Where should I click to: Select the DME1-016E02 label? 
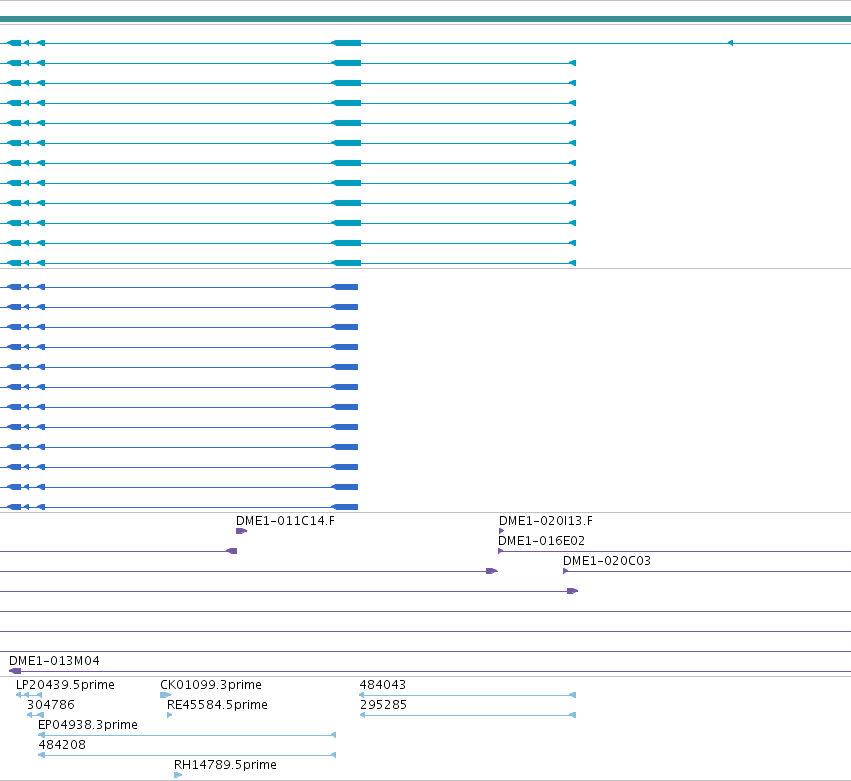point(541,541)
